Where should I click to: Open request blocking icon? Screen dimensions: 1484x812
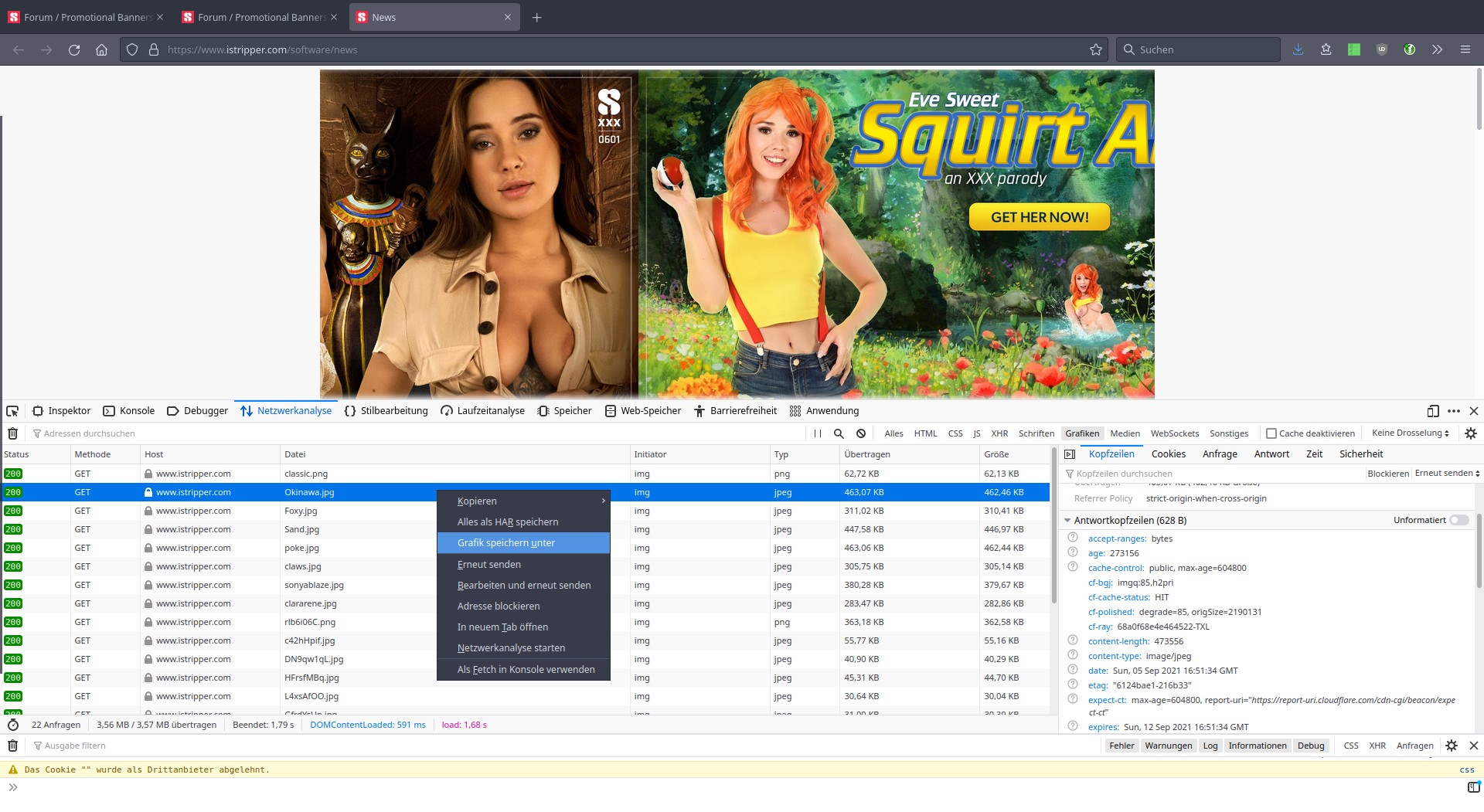pos(860,433)
